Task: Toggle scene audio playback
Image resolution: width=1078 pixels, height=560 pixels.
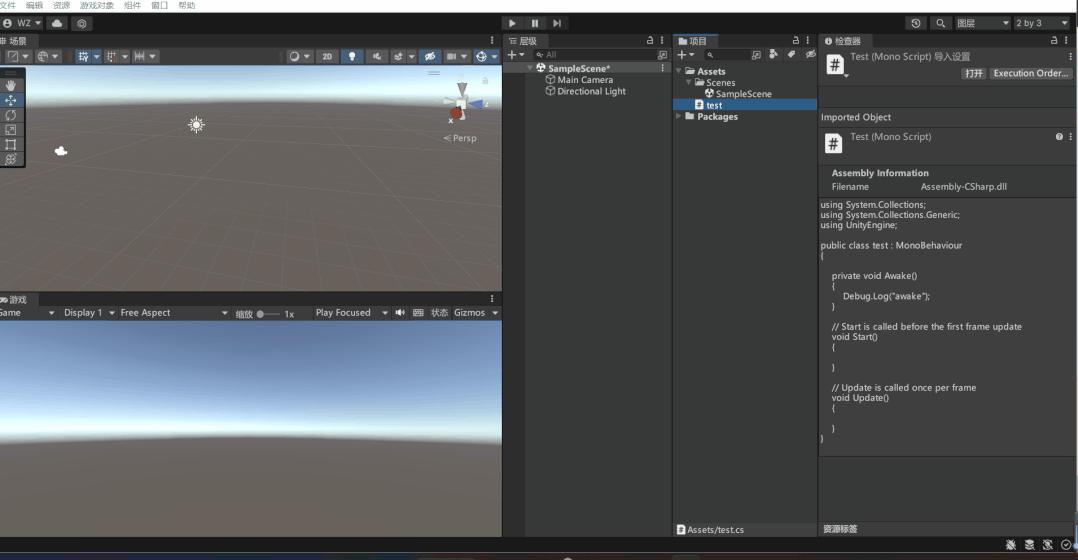Action: (x=377, y=56)
